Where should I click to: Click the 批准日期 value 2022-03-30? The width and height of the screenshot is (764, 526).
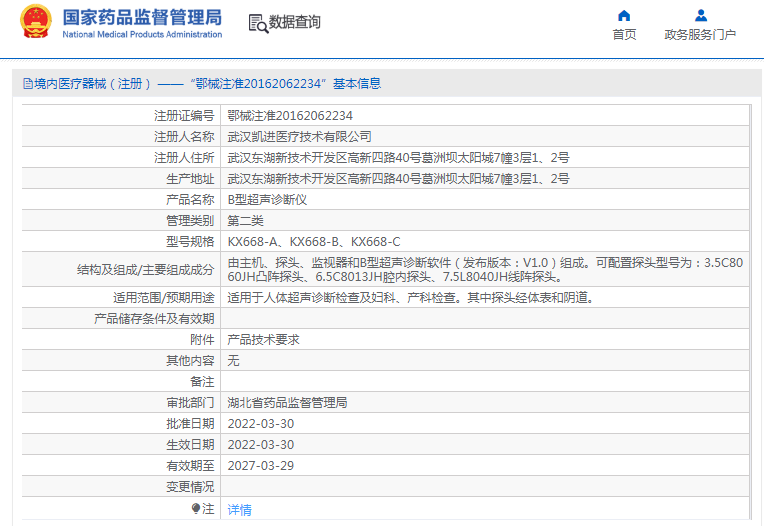point(261,424)
